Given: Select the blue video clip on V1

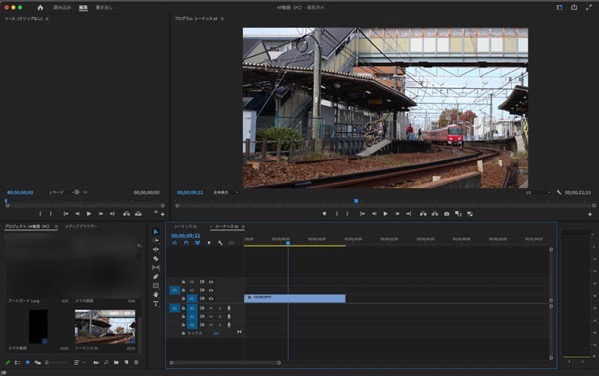Looking at the screenshot, I should pos(295,298).
